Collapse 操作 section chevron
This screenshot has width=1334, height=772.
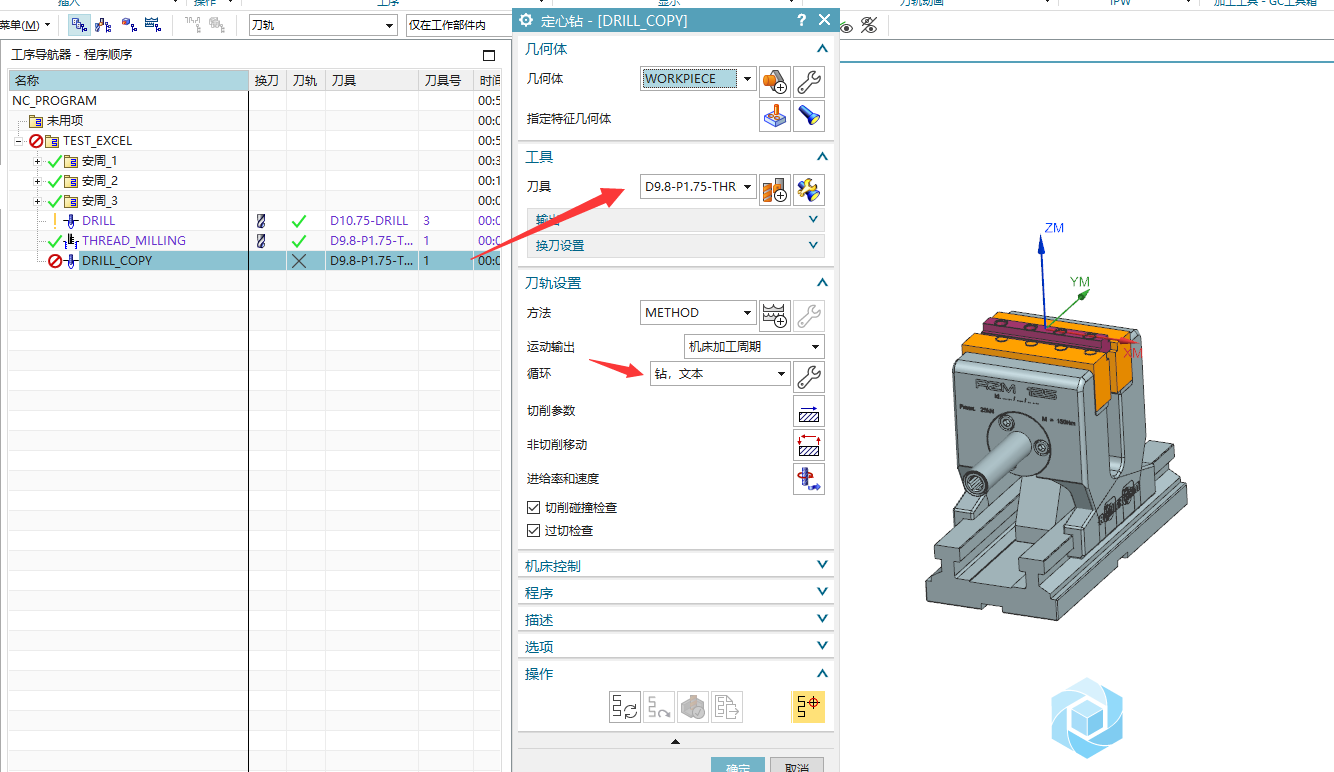pos(822,673)
